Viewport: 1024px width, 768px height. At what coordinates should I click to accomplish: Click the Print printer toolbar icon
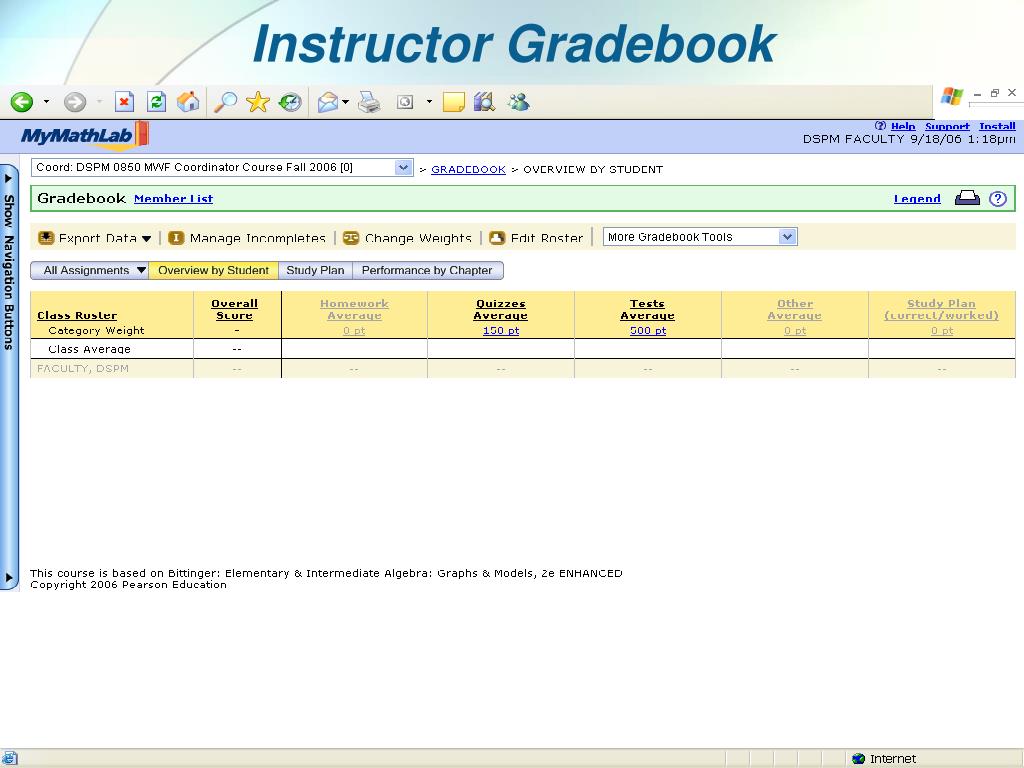[369, 103]
